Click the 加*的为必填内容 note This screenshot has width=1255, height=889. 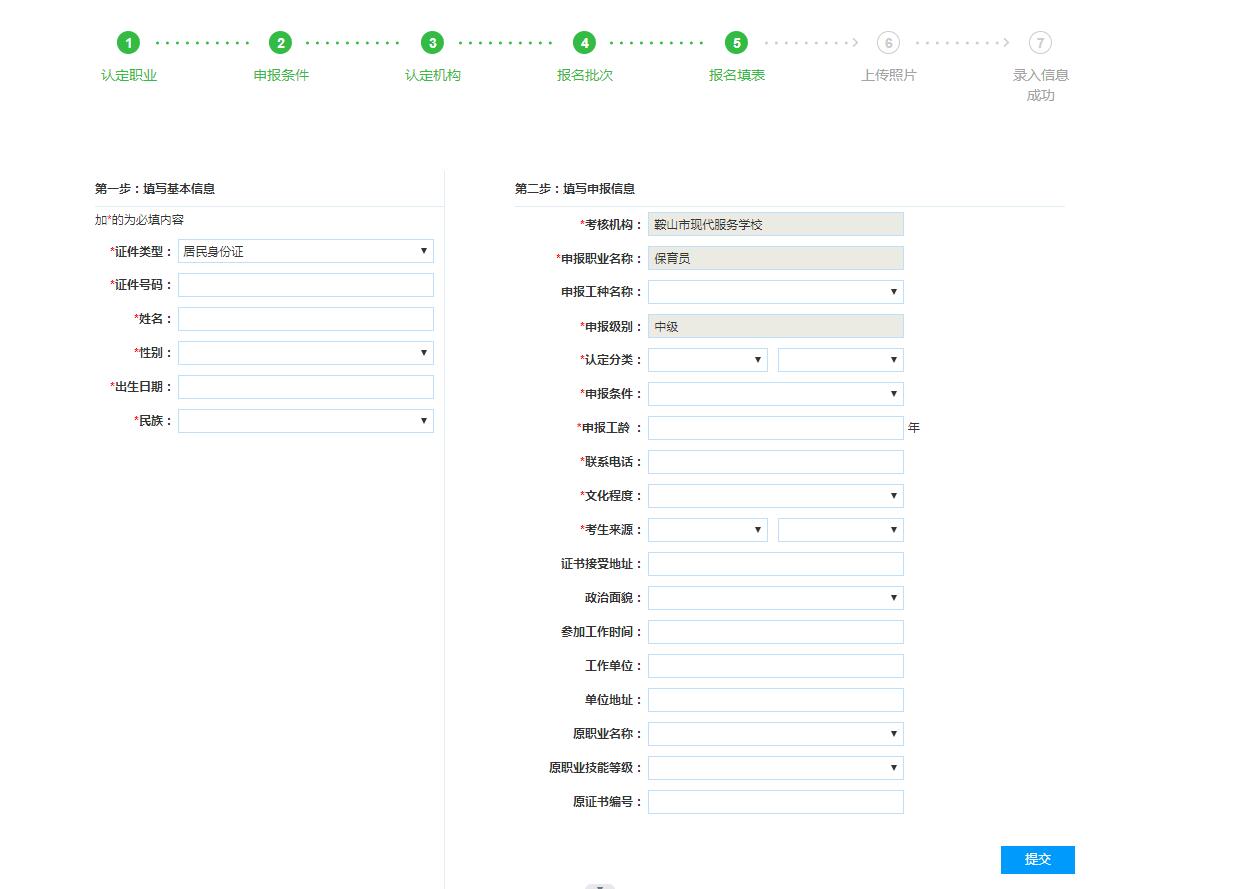(x=140, y=220)
